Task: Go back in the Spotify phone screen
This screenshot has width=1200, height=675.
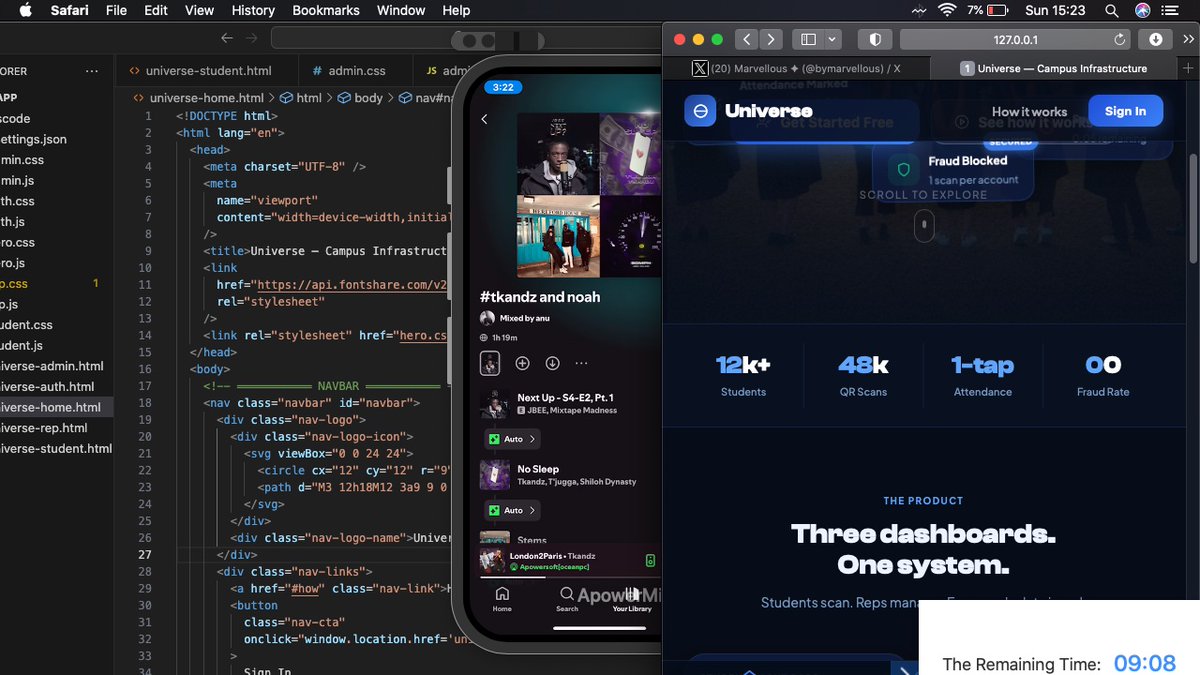Action: pos(485,119)
